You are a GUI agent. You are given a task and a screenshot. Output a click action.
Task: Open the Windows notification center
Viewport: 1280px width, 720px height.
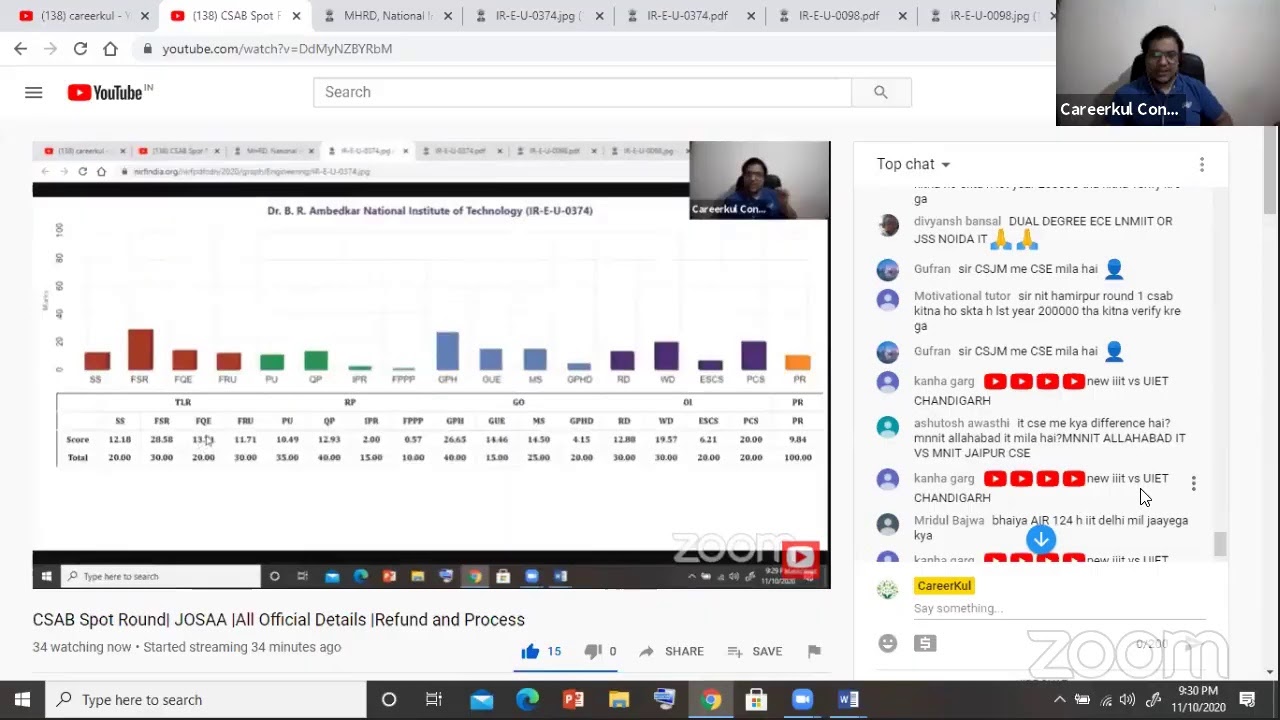(x=1248, y=700)
